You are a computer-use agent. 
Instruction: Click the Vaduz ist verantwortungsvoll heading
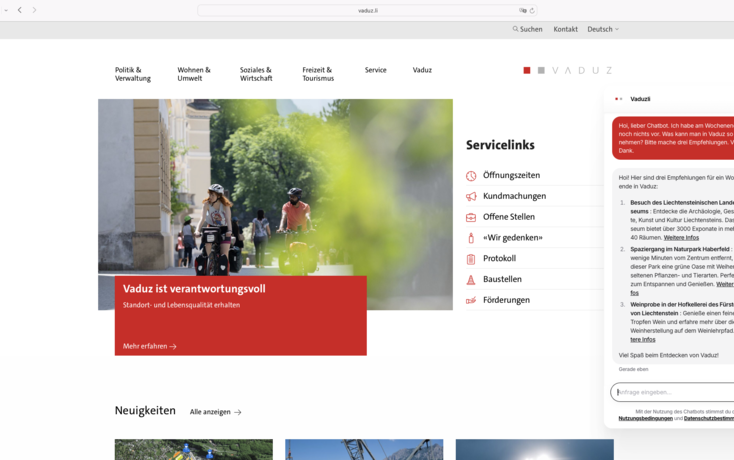tap(194, 289)
